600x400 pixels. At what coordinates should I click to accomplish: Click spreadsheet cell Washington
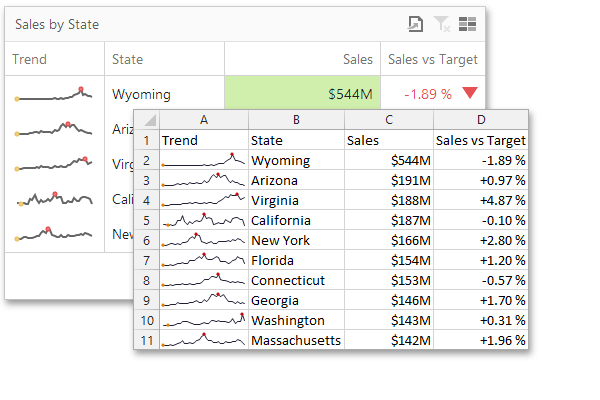[x=296, y=320]
